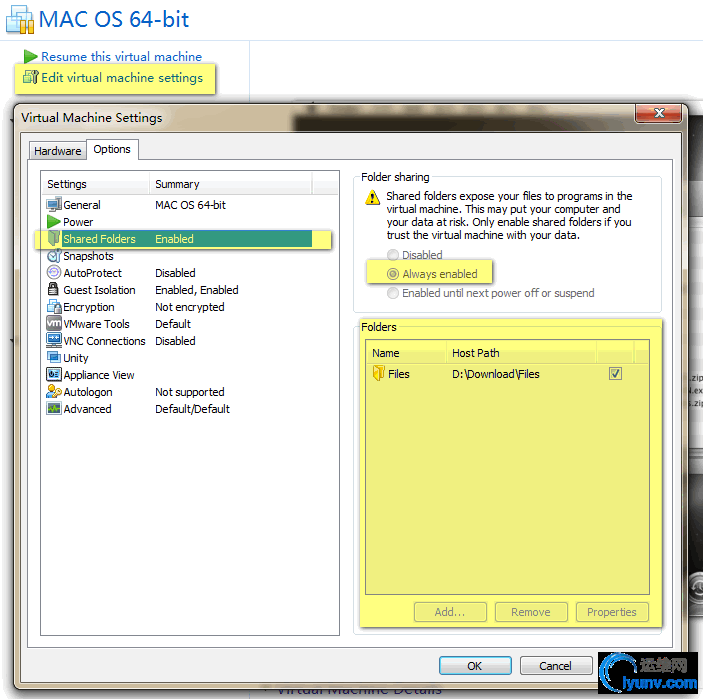703x699 pixels.
Task: Click the D:\Download\Files host path
Action: click(495, 374)
